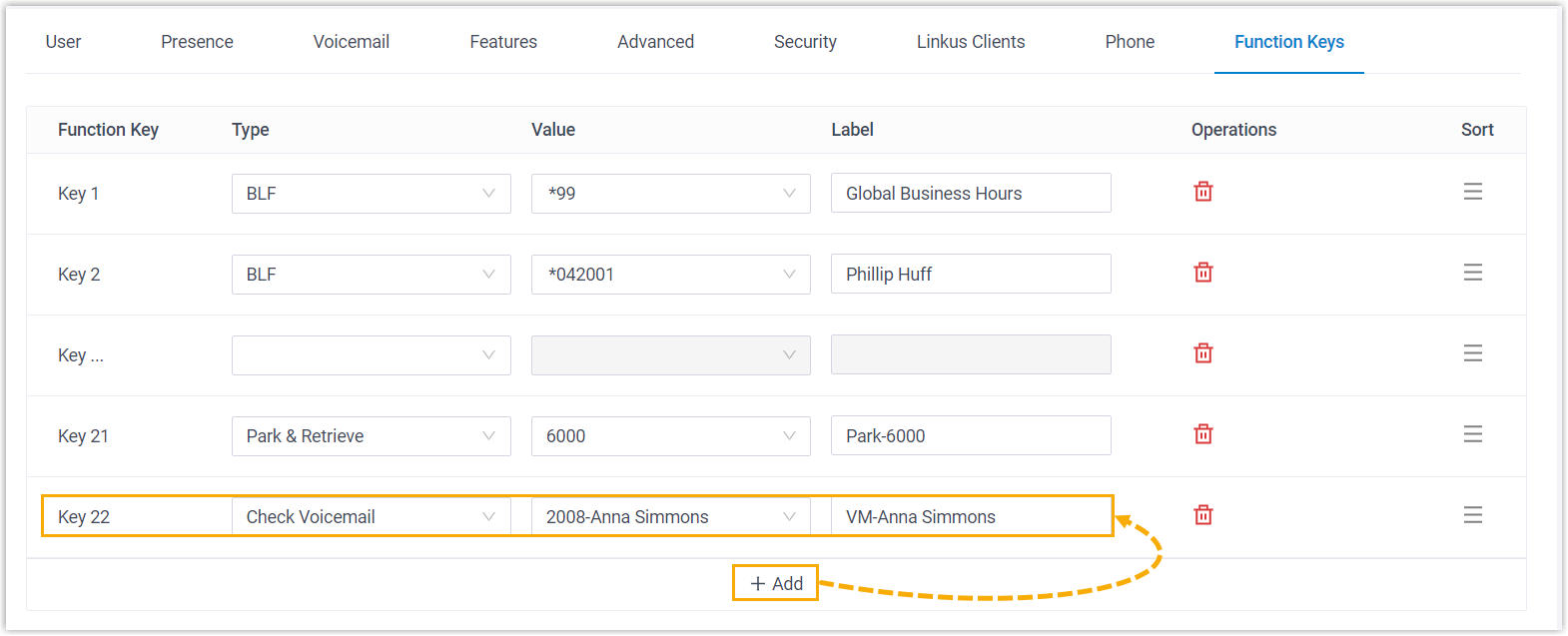Click the Phillip Huff label input
The width and height of the screenshot is (1568, 636).
(970, 275)
